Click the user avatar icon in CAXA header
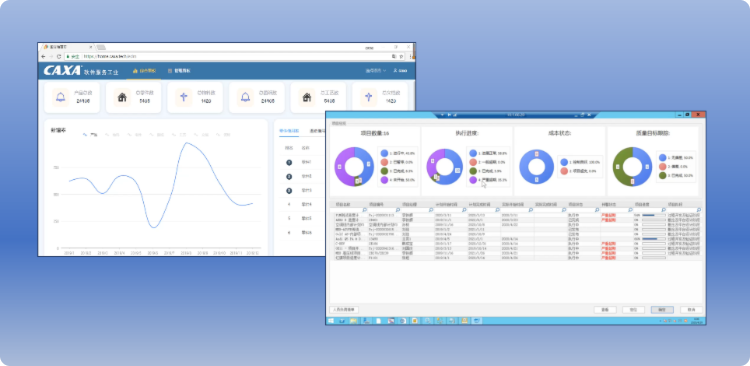Image resolution: width=750 pixels, height=366 pixels. 395,71
